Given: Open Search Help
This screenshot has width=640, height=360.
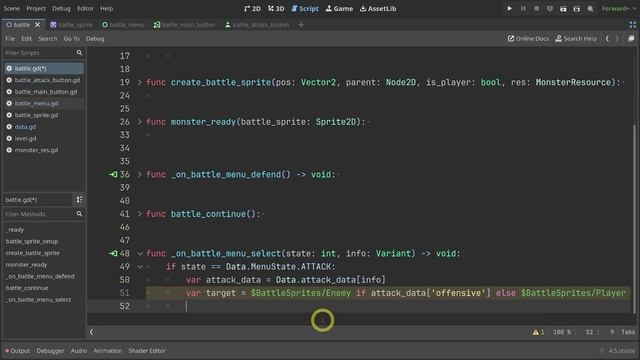Looking at the screenshot, I should coord(576,38).
